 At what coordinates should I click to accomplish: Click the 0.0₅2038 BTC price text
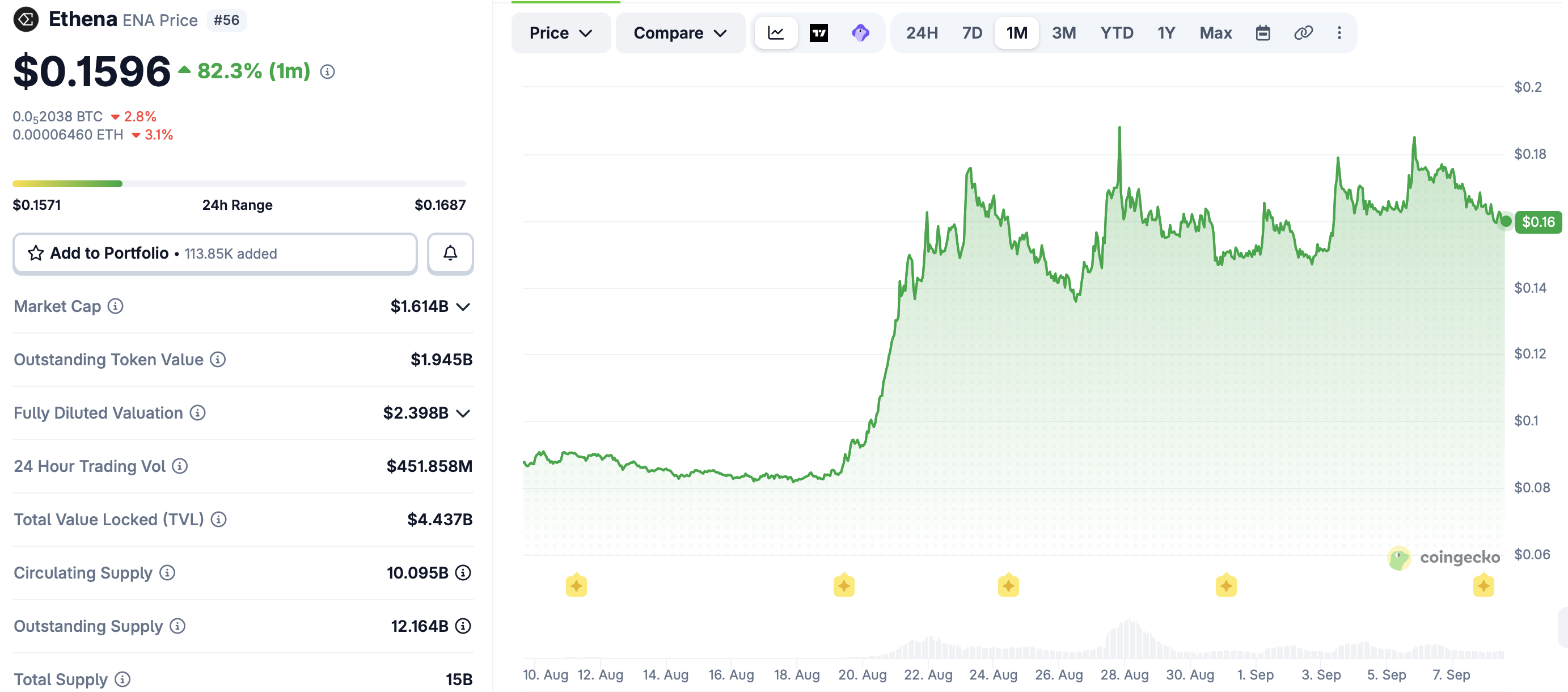(58, 116)
